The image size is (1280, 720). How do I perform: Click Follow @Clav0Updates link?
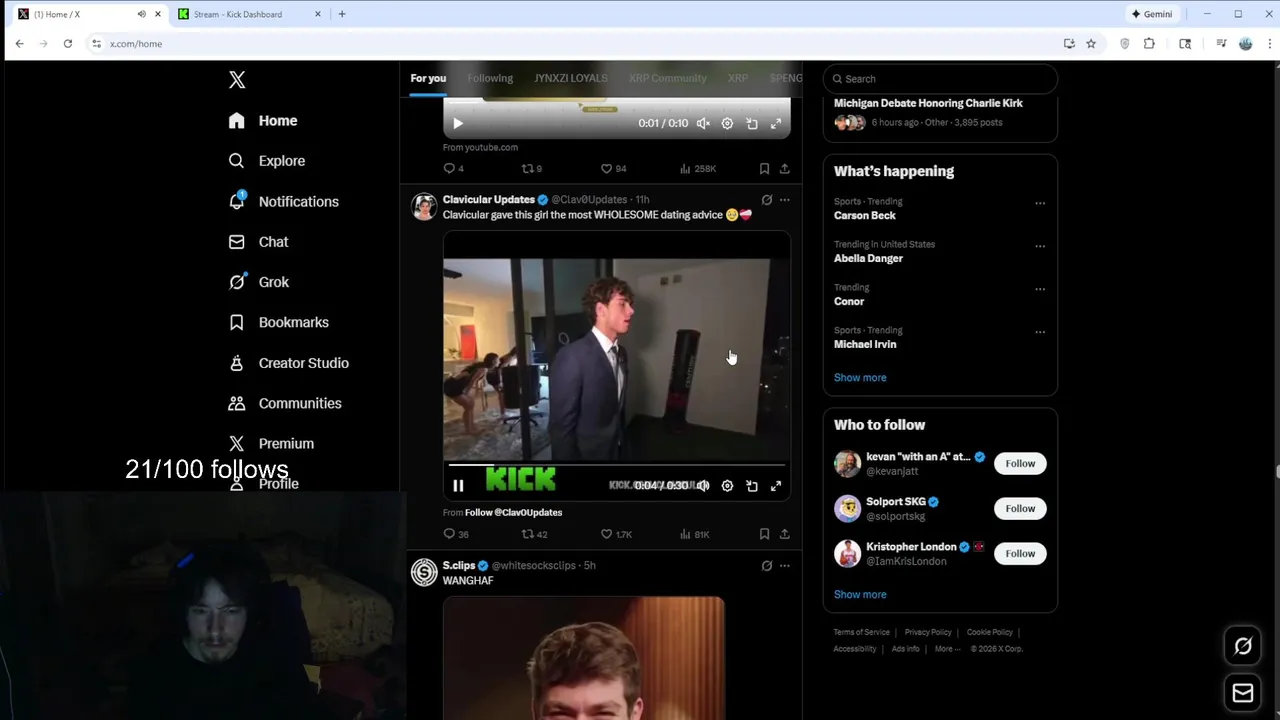[x=513, y=512]
